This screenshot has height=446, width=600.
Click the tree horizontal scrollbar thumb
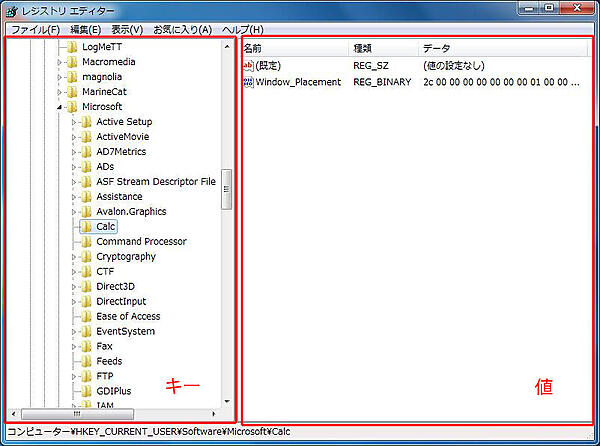click(x=77, y=413)
